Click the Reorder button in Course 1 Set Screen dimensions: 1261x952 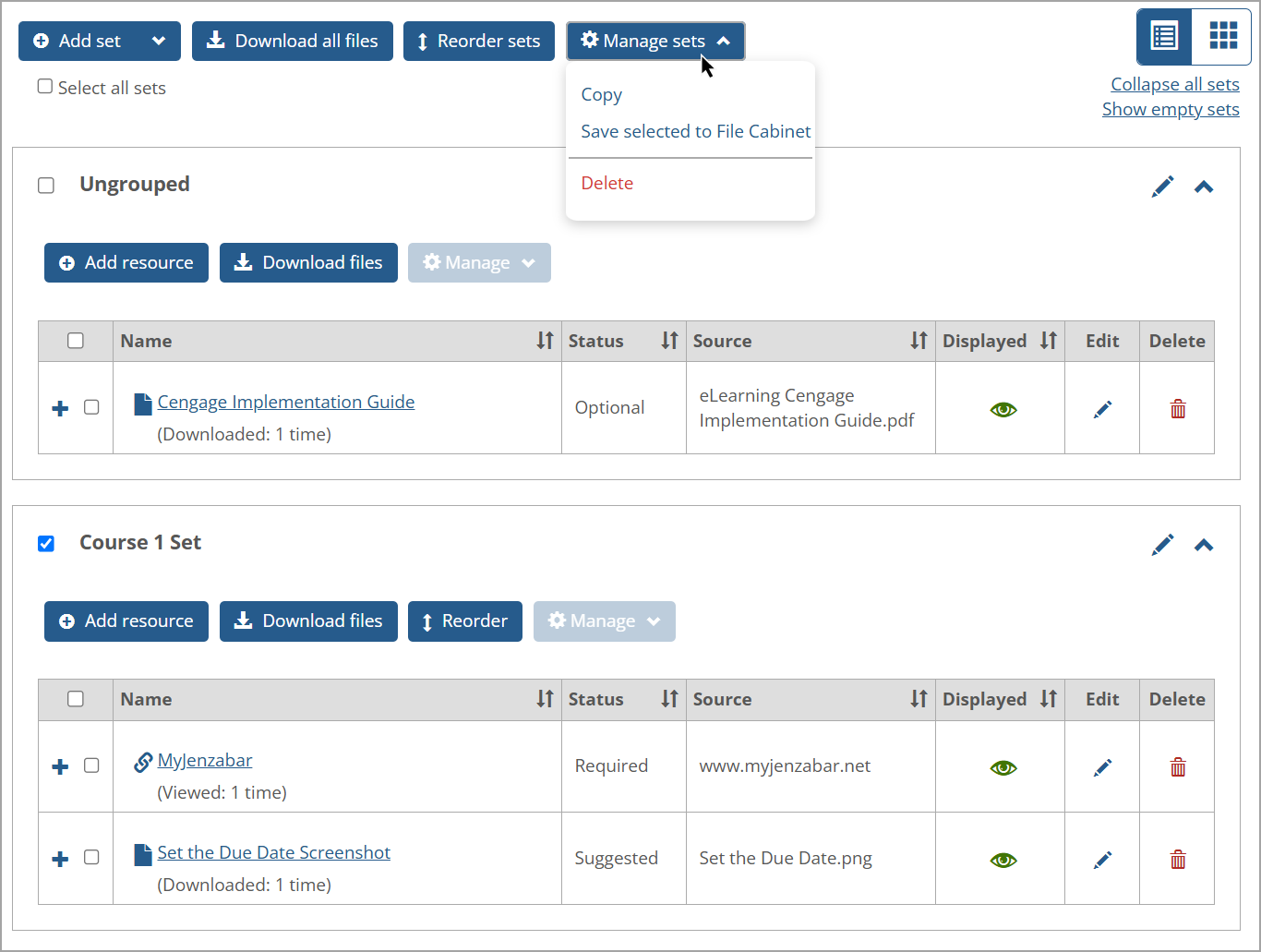click(464, 621)
